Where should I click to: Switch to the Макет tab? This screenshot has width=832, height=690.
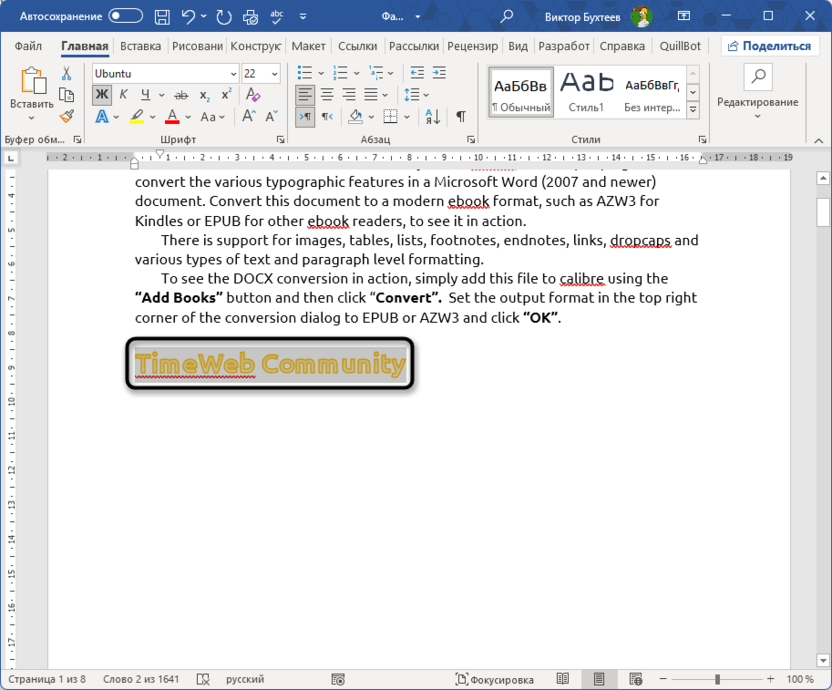[x=308, y=46]
